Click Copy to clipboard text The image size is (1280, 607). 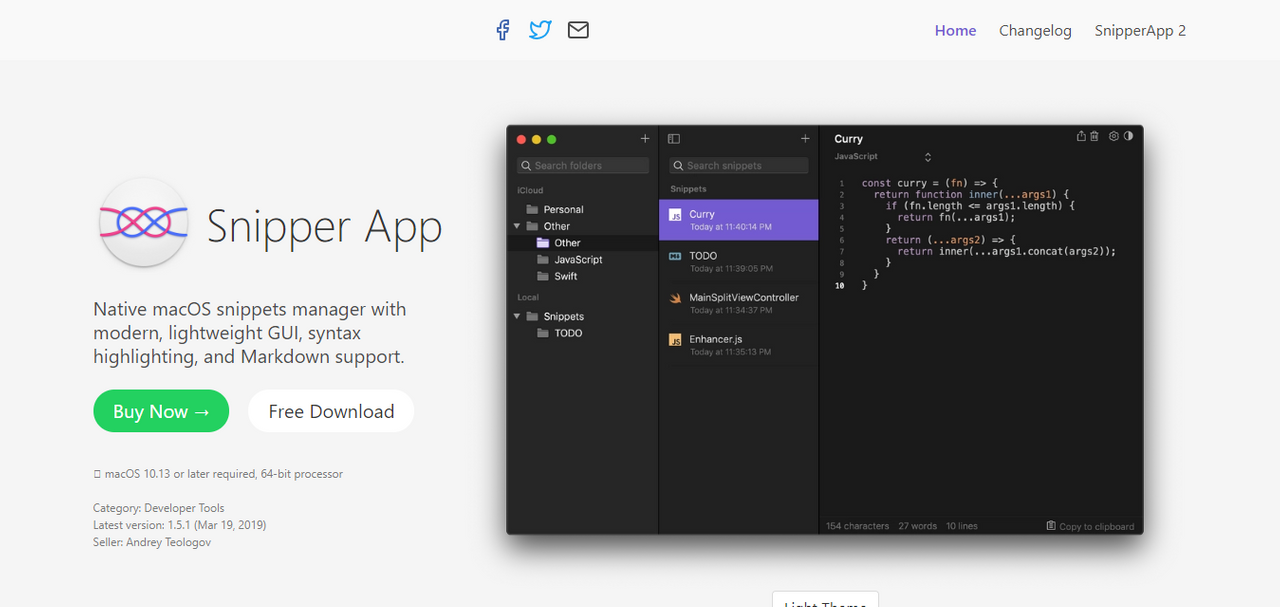point(1097,526)
